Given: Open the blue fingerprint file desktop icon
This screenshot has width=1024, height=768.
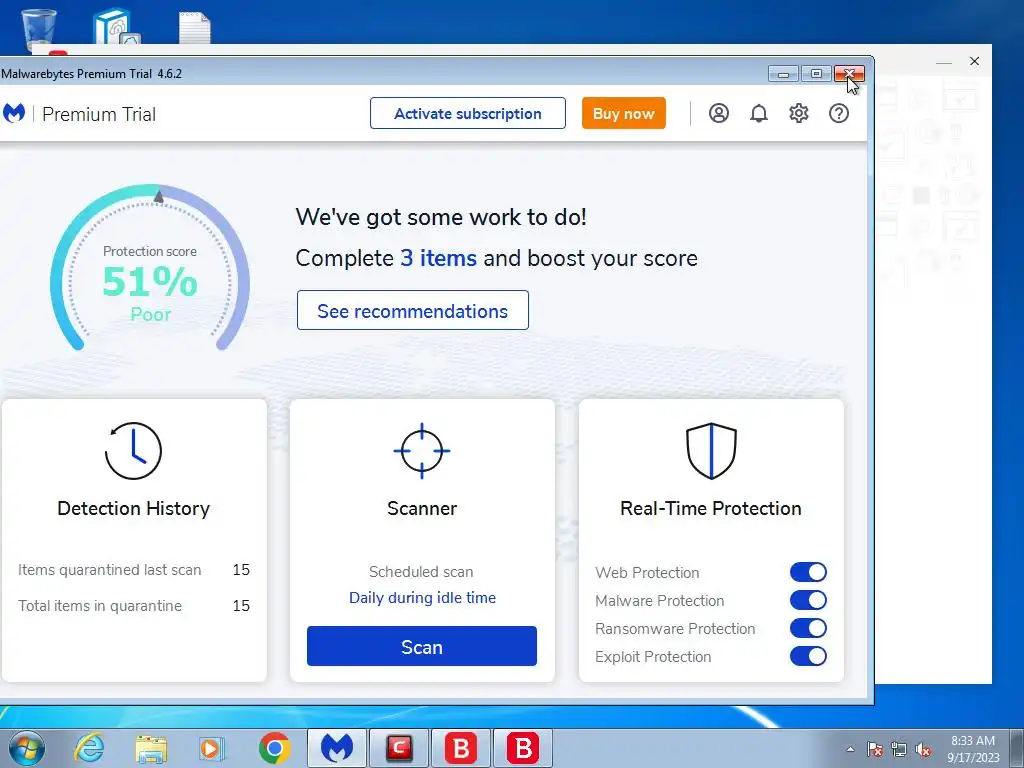Looking at the screenshot, I should [x=116, y=27].
